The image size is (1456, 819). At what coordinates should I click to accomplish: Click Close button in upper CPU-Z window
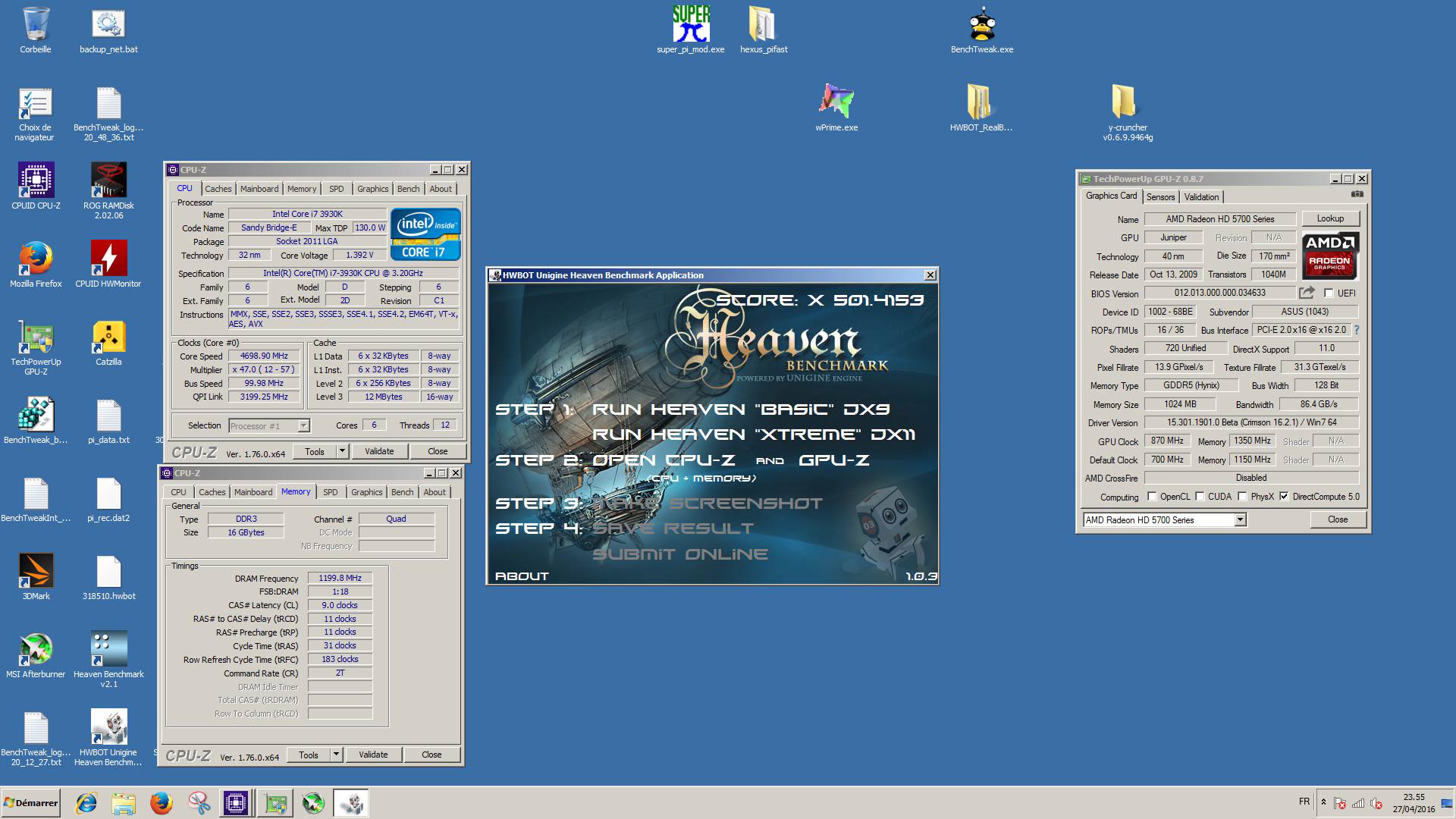(438, 451)
